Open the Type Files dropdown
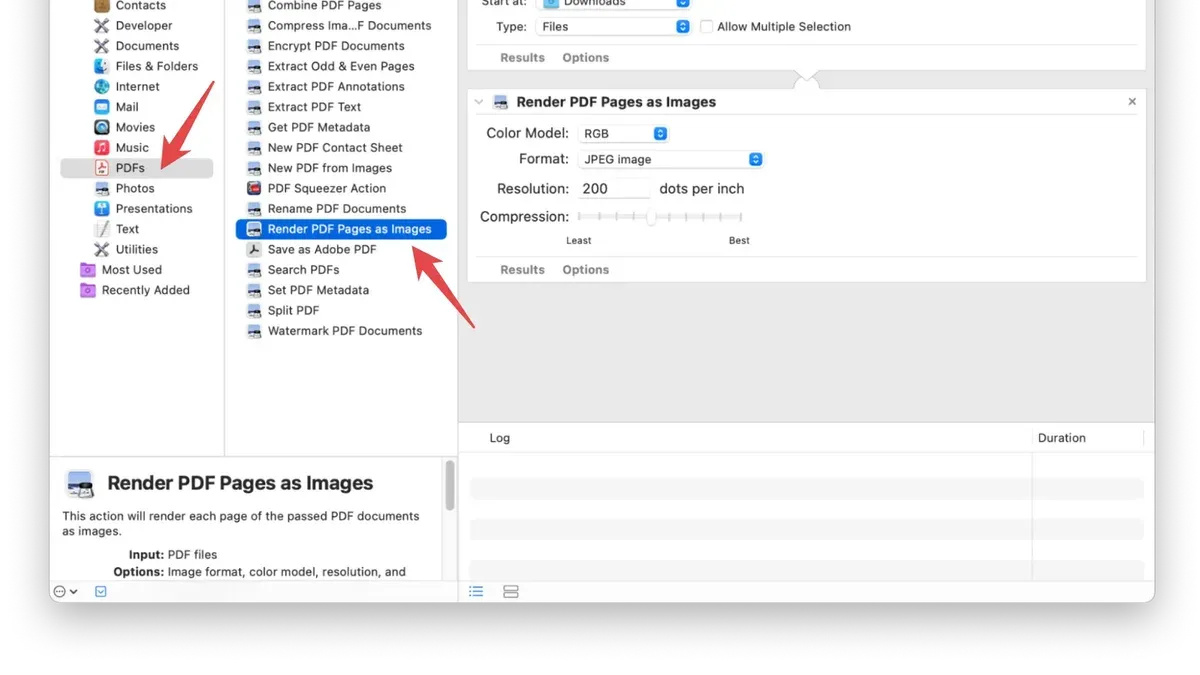Viewport: 1200px width, 675px height. click(x=613, y=27)
